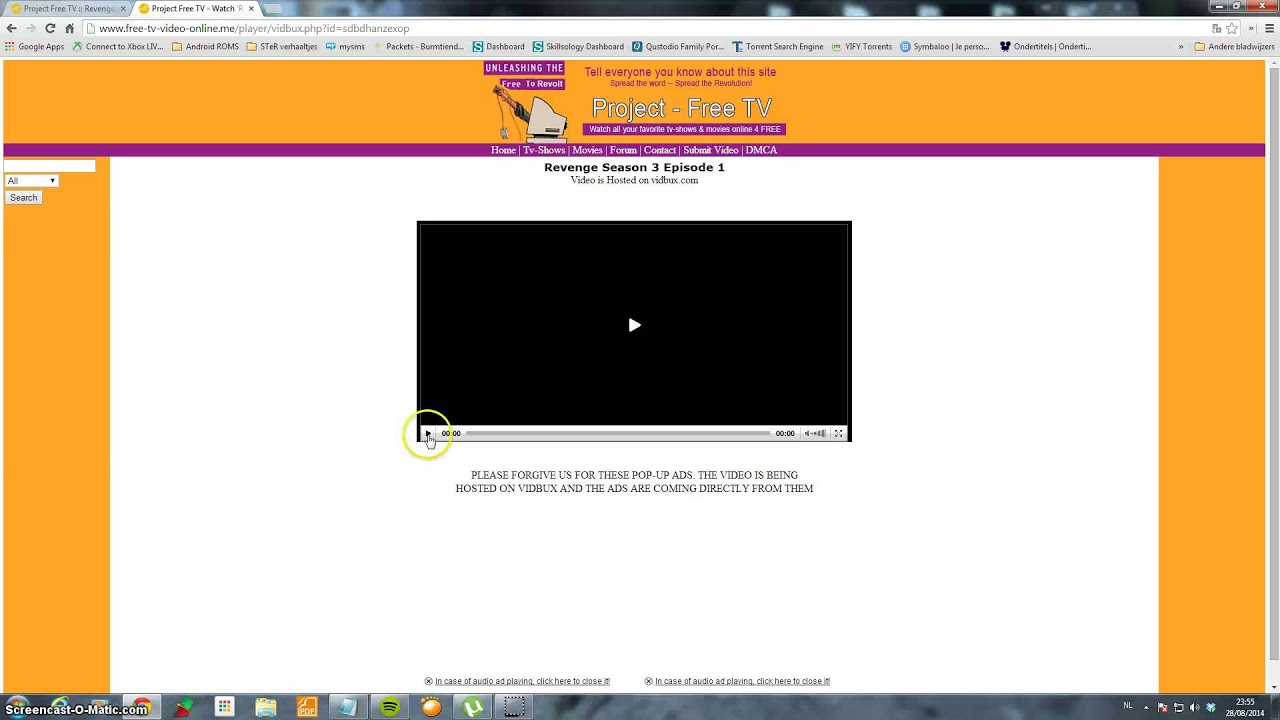Open 'Packets - Burmtiend...' bookmark
The image size is (1280, 720).
click(x=418, y=46)
